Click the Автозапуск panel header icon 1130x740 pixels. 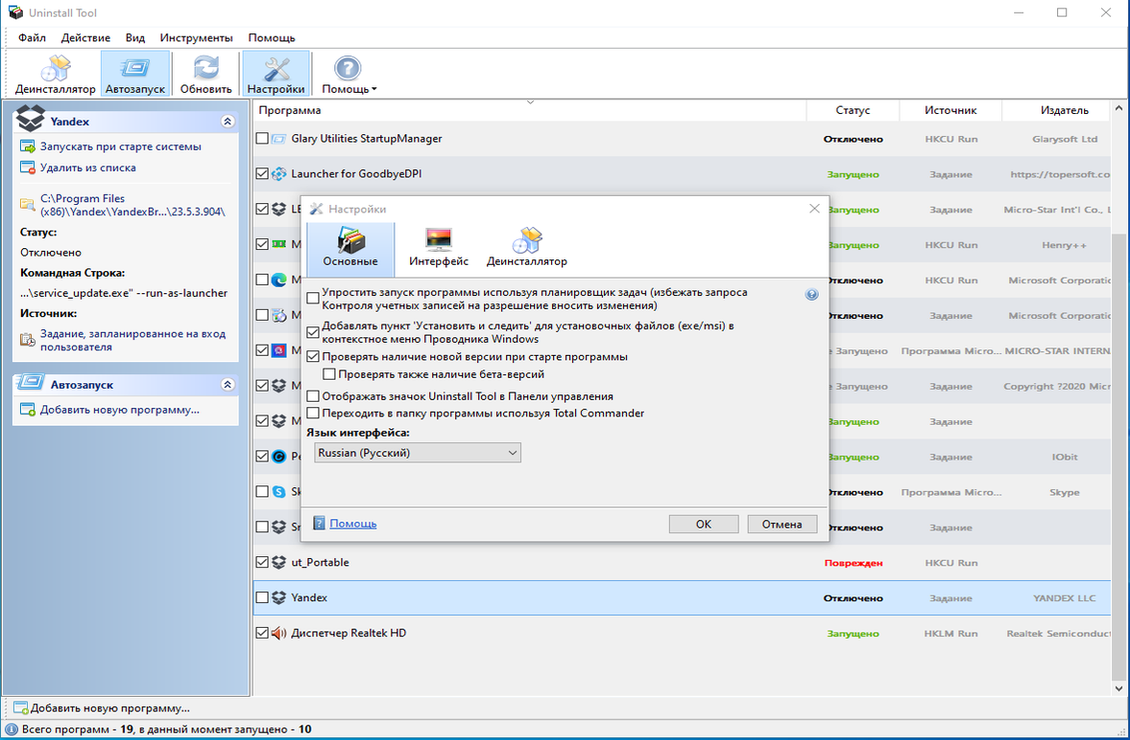coord(30,382)
